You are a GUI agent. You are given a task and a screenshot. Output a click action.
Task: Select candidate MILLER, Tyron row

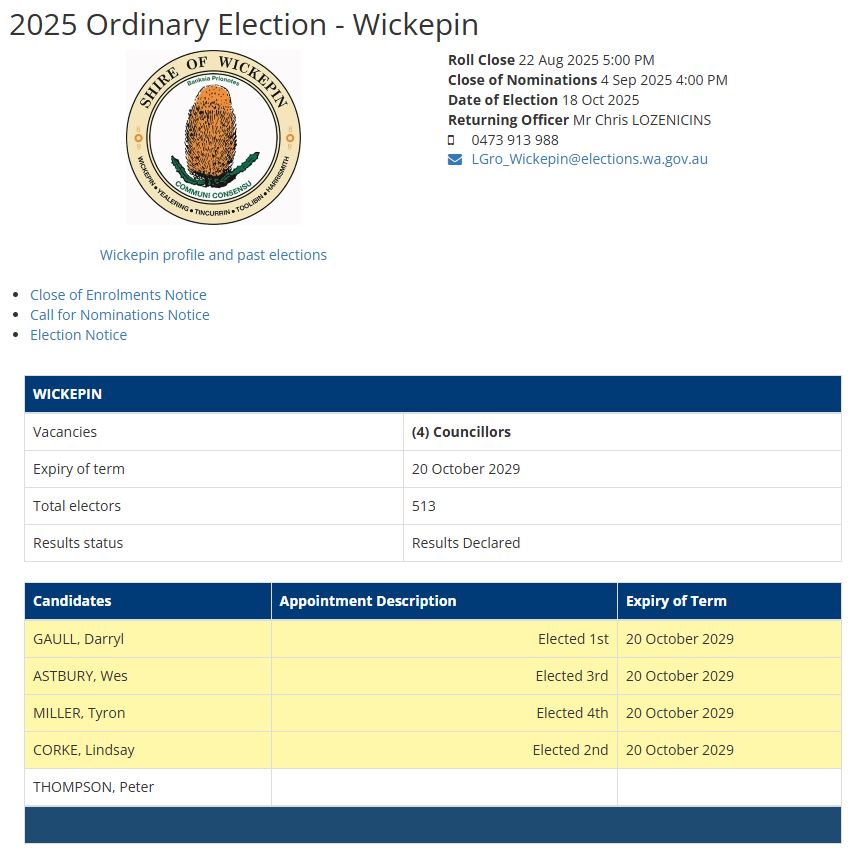click(79, 713)
